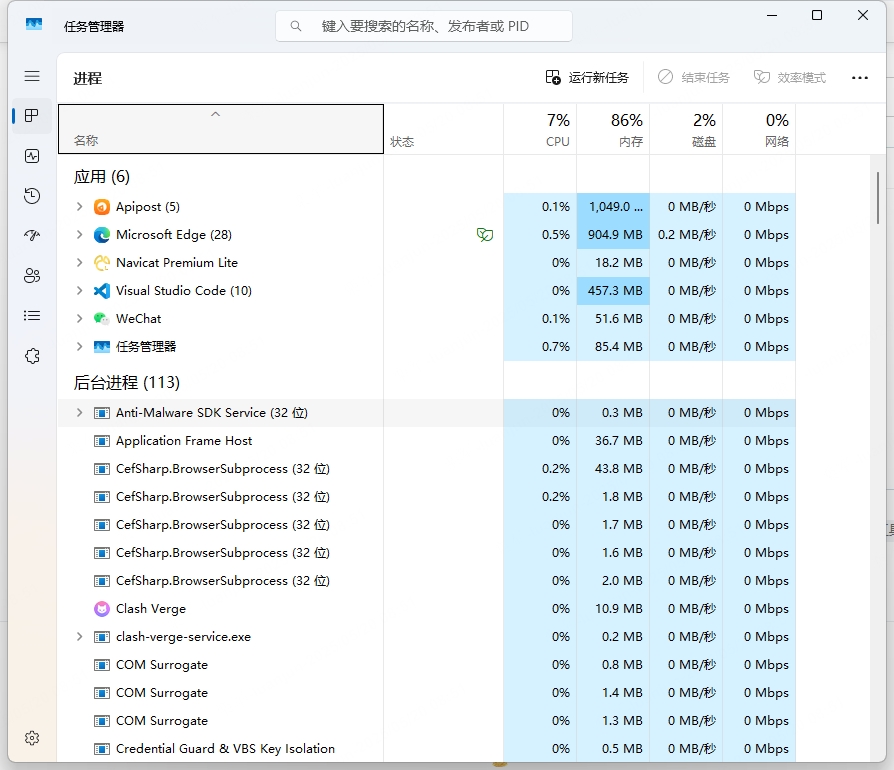The width and height of the screenshot is (894, 770).
Task: Select CefSharp.BrowserSubprocess row using 43.8 MB
Action: point(426,469)
